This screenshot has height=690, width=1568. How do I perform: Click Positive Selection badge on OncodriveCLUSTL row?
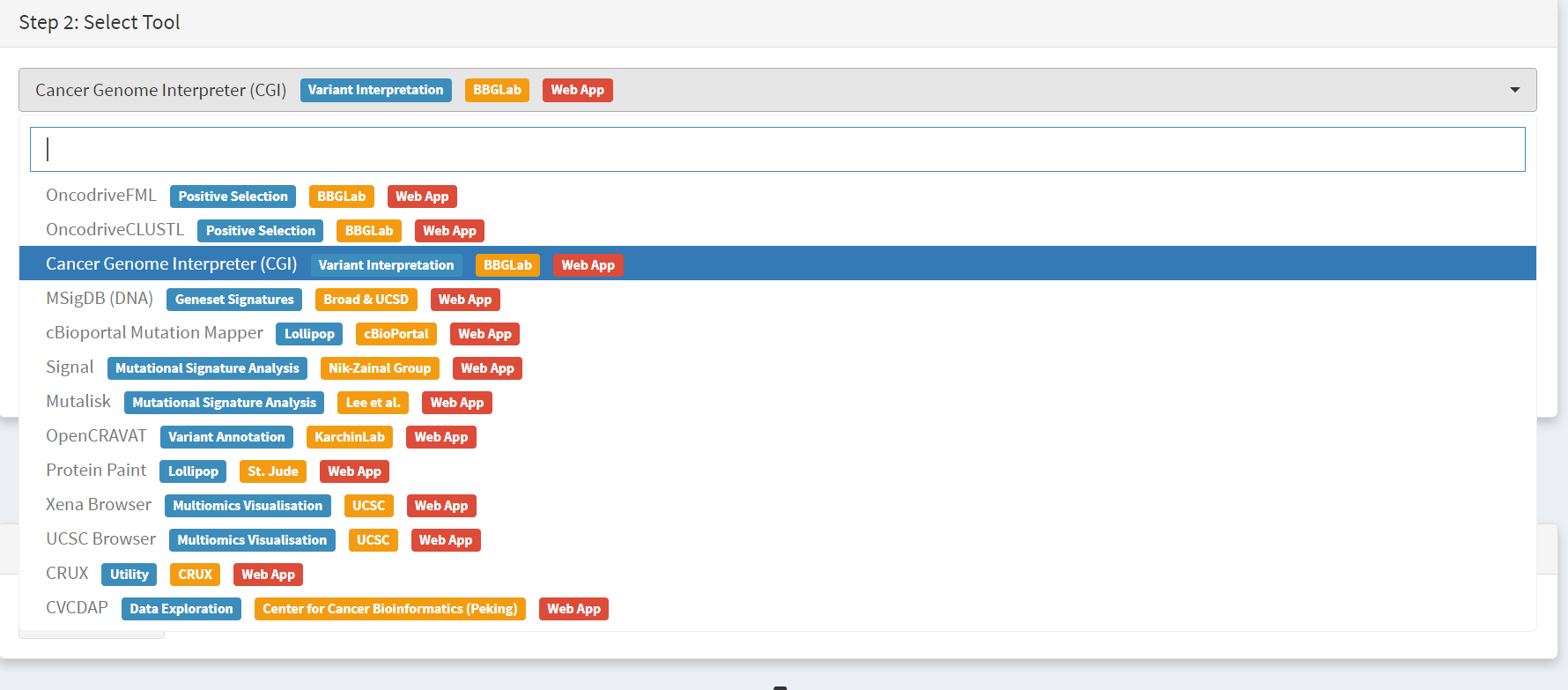[x=260, y=231]
